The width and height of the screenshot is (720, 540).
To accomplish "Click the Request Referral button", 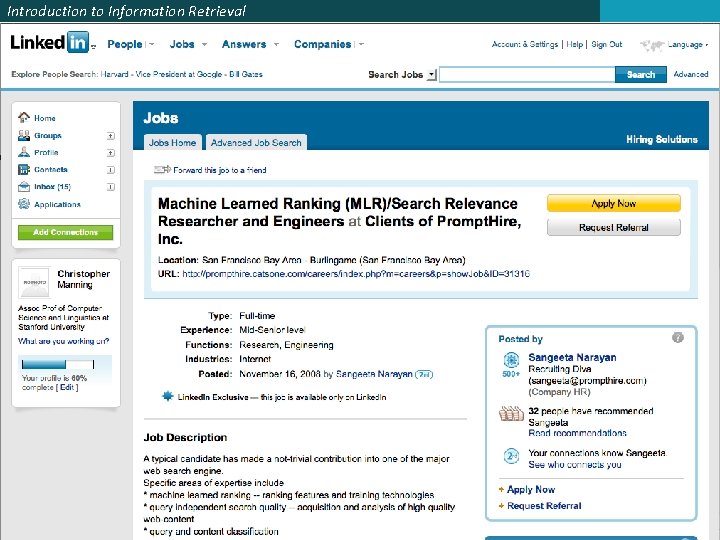I will coord(613,227).
